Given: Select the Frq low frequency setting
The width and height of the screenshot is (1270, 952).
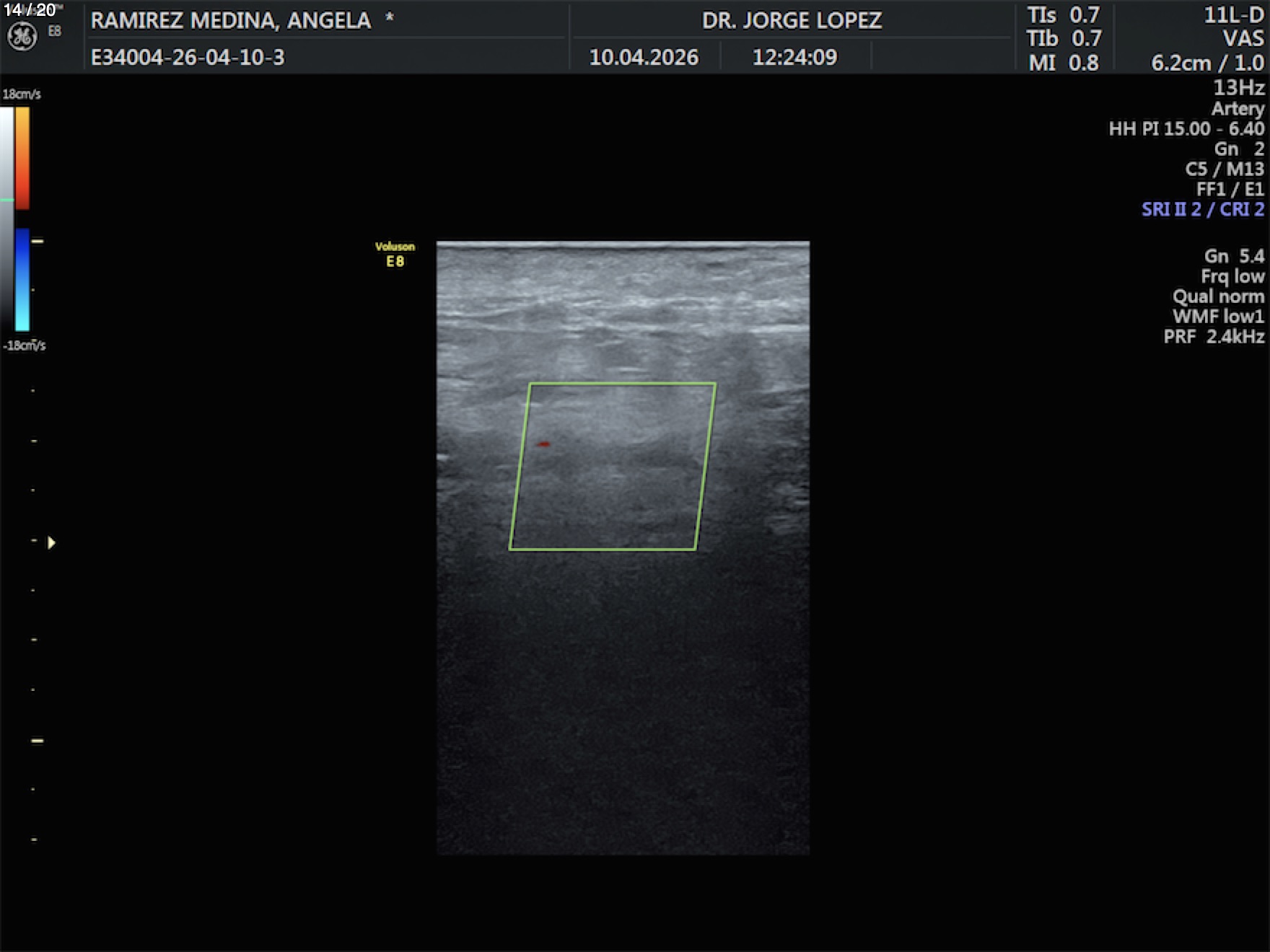Looking at the screenshot, I should [1232, 276].
